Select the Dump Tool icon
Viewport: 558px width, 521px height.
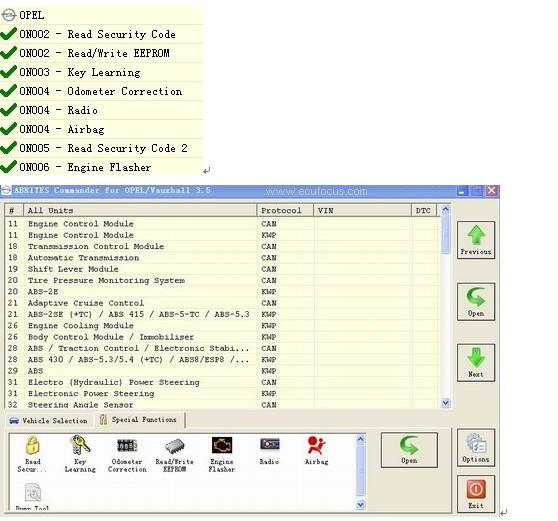coord(32,496)
